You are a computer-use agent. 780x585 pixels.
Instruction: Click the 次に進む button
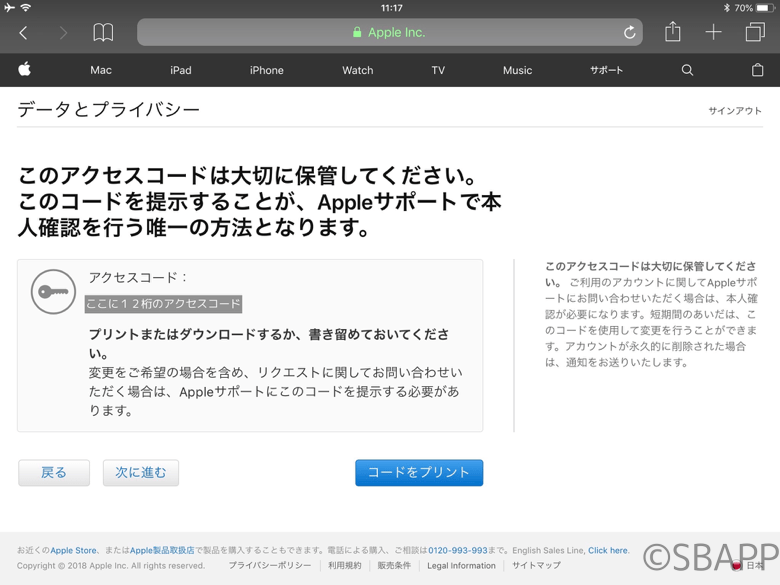click(141, 473)
